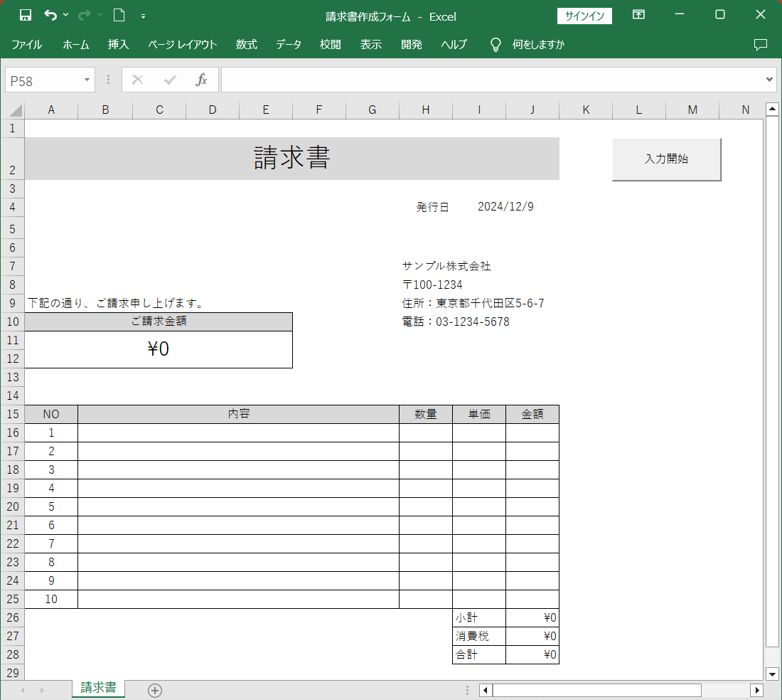
Task: Click the Undo arrow icon
Action: coord(50,15)
